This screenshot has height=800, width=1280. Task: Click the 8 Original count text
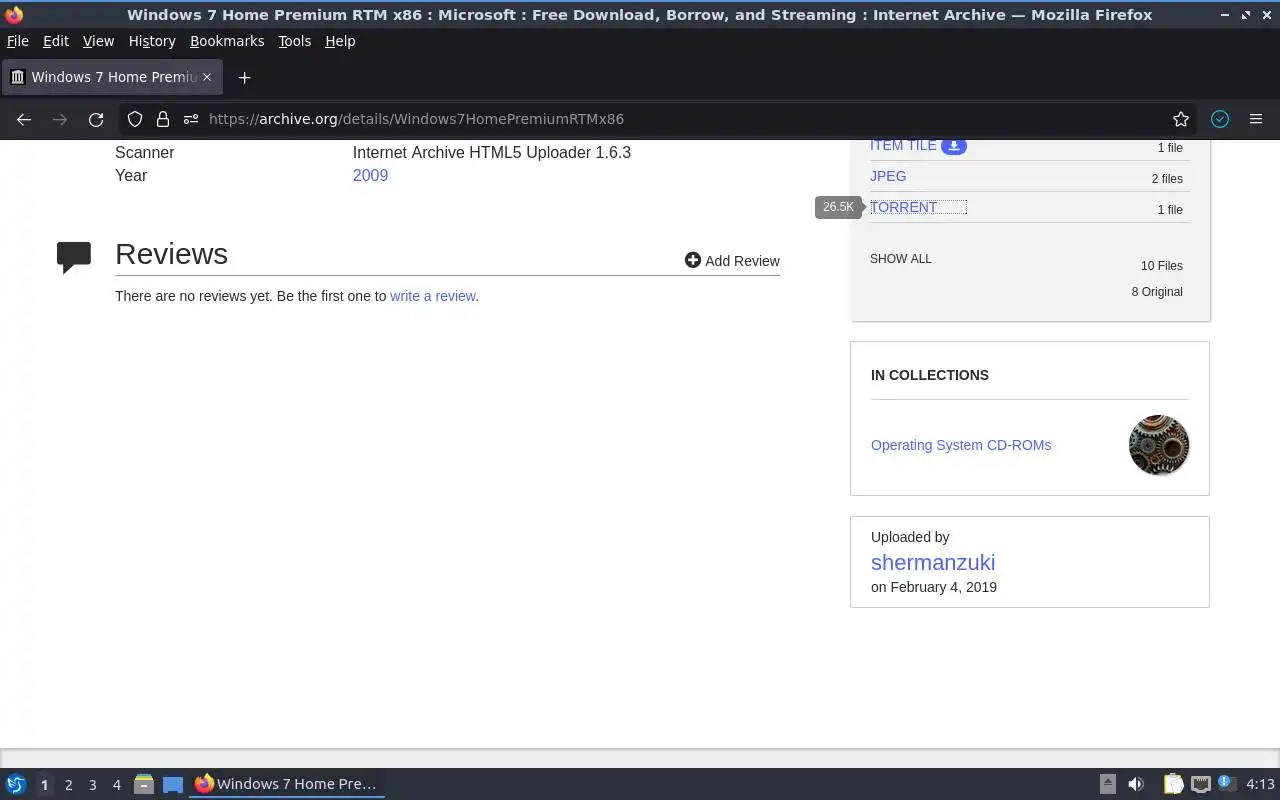click(x=1157, y=292)
